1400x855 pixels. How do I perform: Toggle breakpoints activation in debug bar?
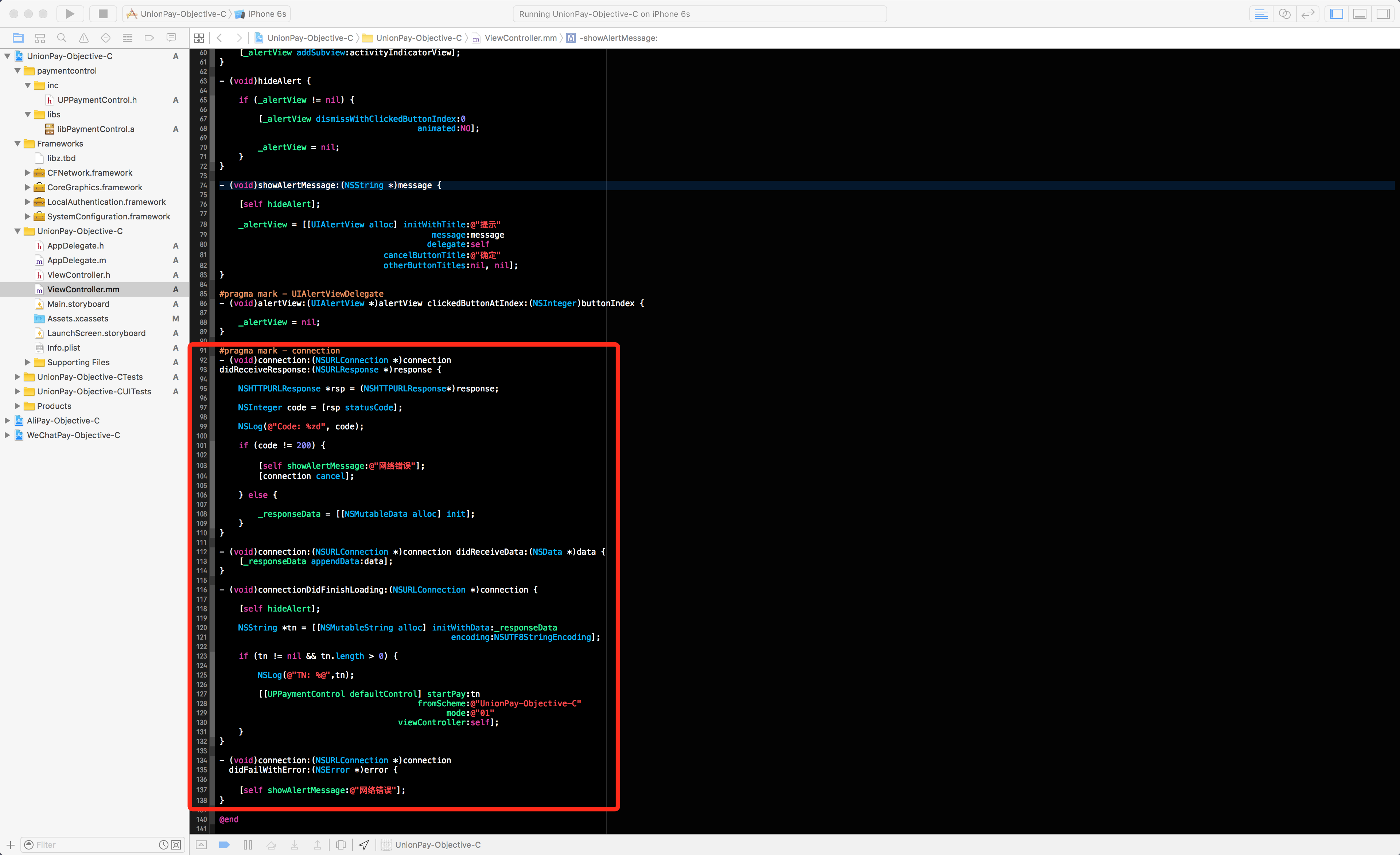tap(225, 845)
